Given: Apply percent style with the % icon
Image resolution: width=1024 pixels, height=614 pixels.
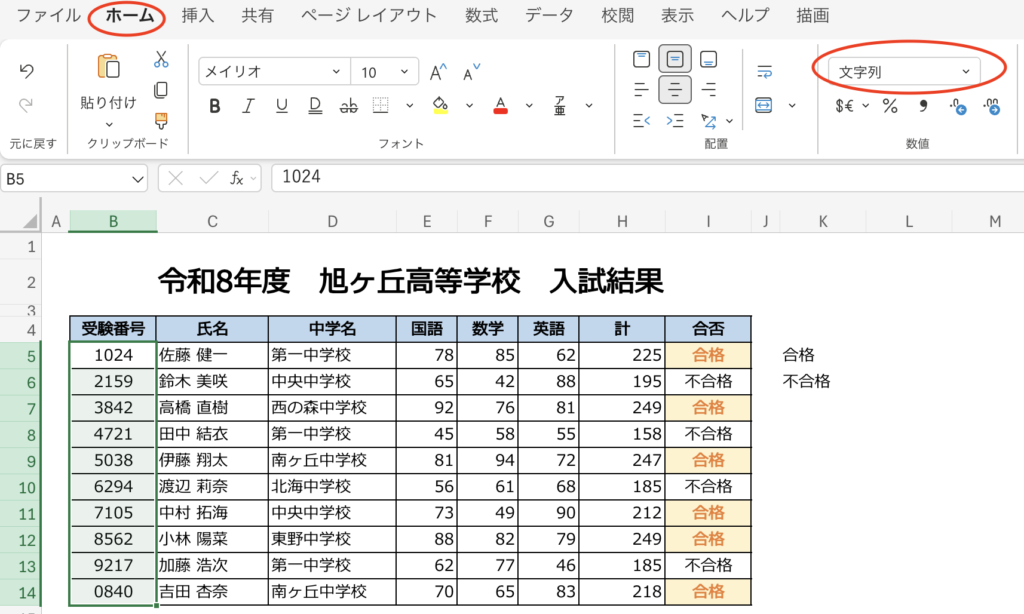Looking at the screenshot, I should click(x=889, y=106).
